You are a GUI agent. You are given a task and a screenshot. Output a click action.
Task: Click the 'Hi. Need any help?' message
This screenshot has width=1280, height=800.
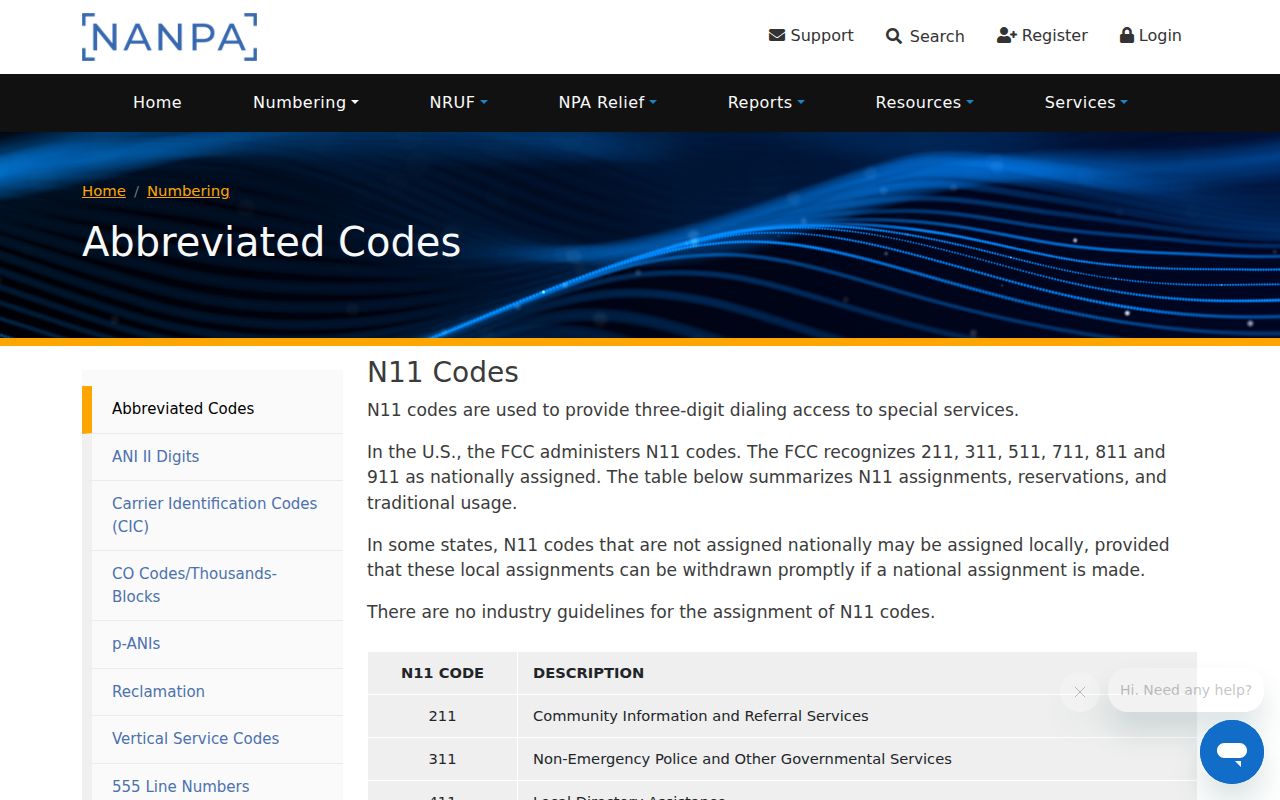1186,690
